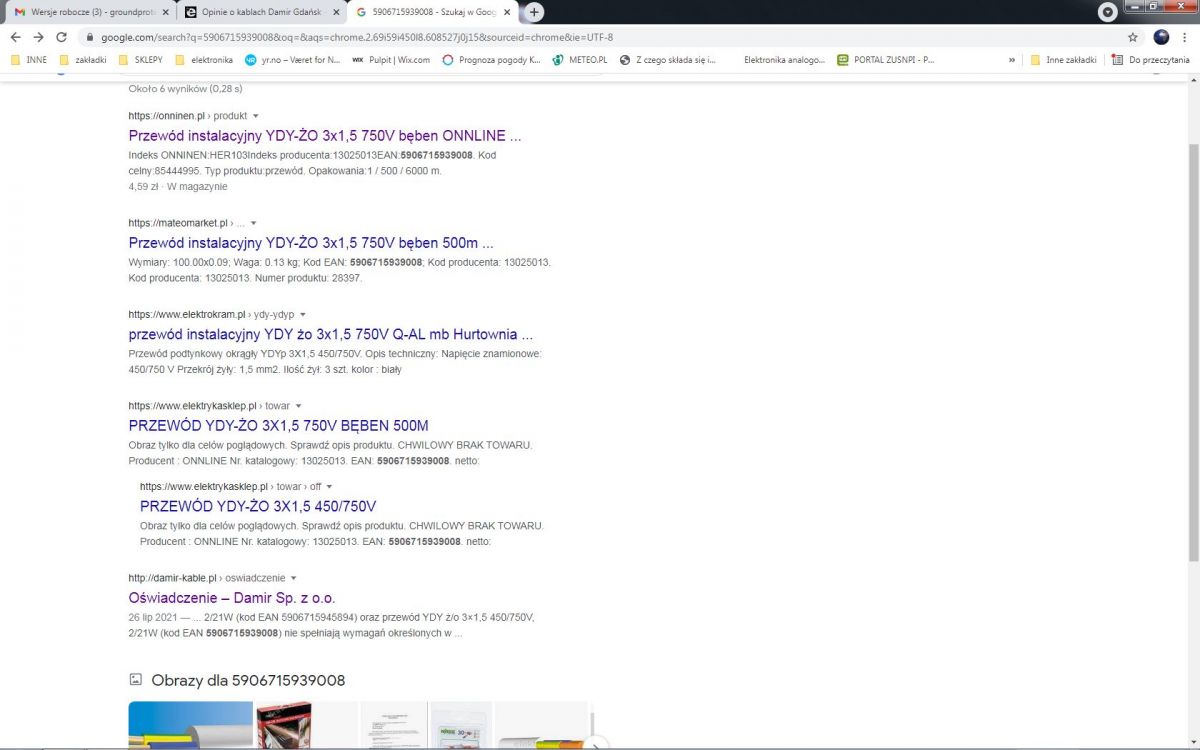Click the image icon beside Obrazy dla

point(136,680)
